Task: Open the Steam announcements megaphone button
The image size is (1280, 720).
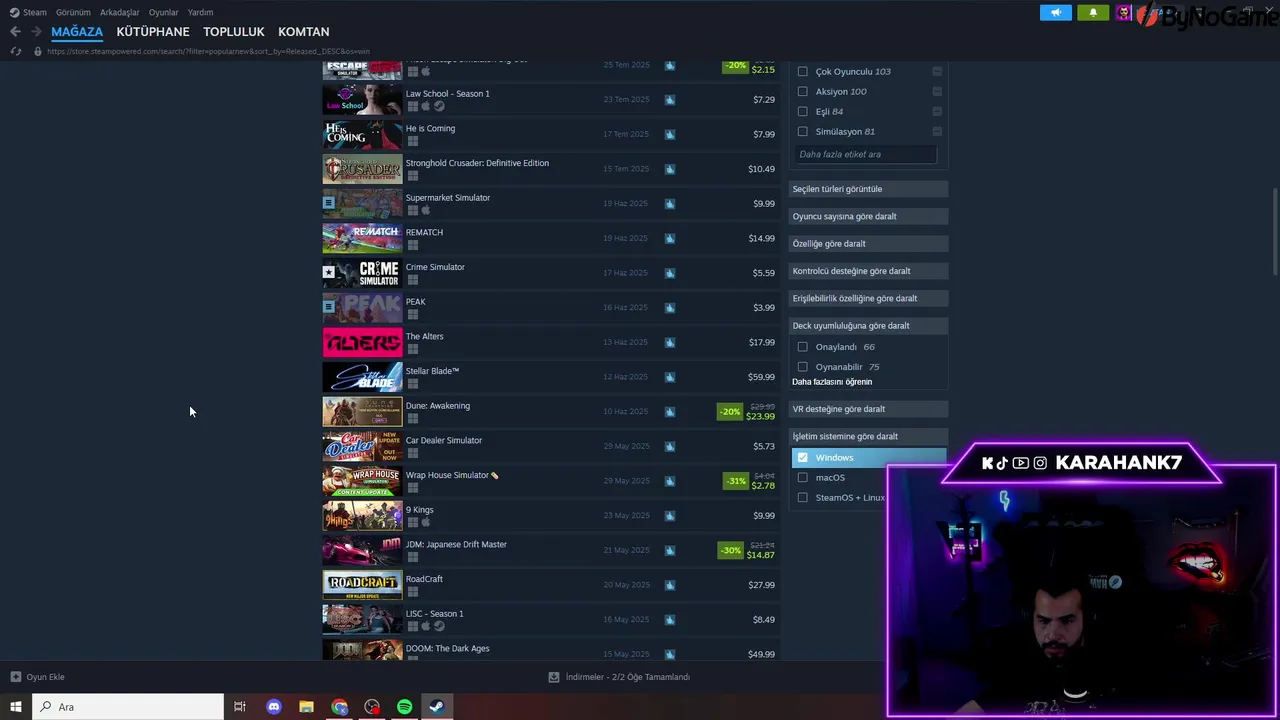Action: coord(1055,12)
